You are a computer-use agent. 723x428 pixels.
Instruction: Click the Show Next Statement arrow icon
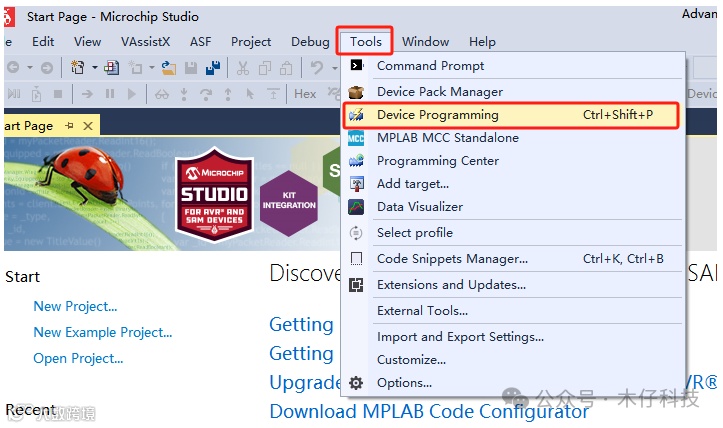pyautogui.click(x=87, y=94)
